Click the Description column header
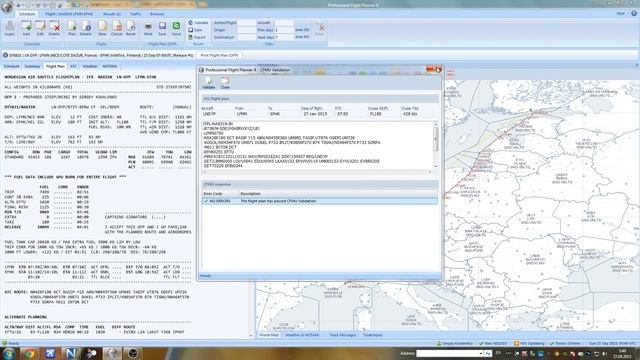The height and width of the screenshot is (360, 640). 338,193
